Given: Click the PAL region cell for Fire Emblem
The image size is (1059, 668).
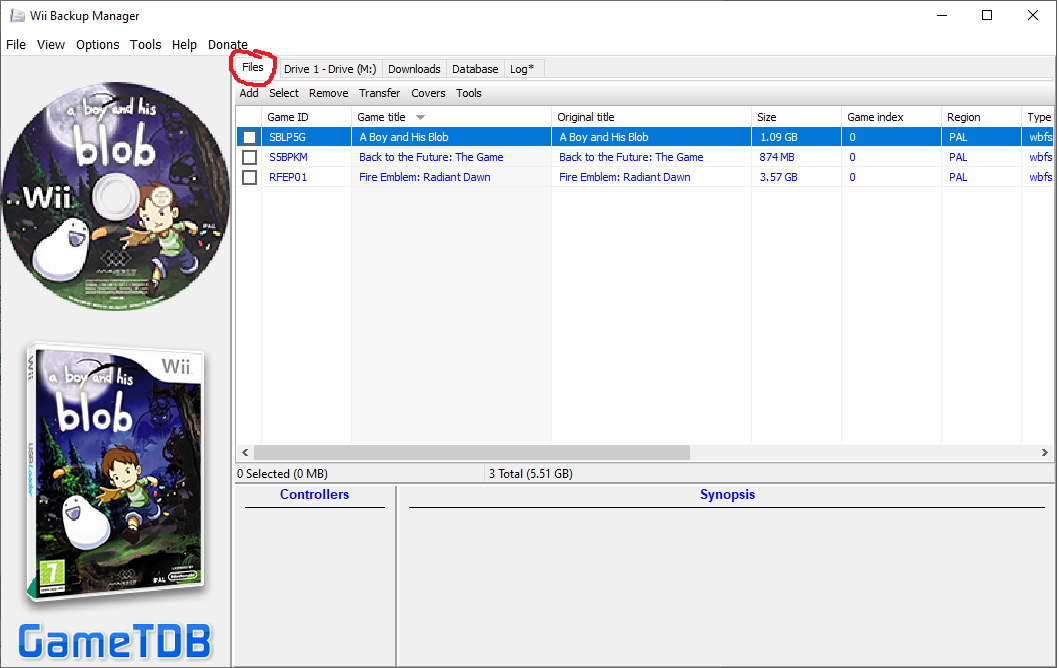Looking at the screenshot, I should tap(958, 178).
